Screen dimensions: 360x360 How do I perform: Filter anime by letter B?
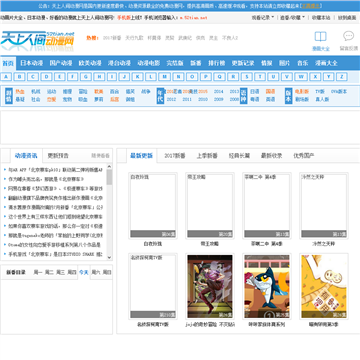click(x=19, y=77)
